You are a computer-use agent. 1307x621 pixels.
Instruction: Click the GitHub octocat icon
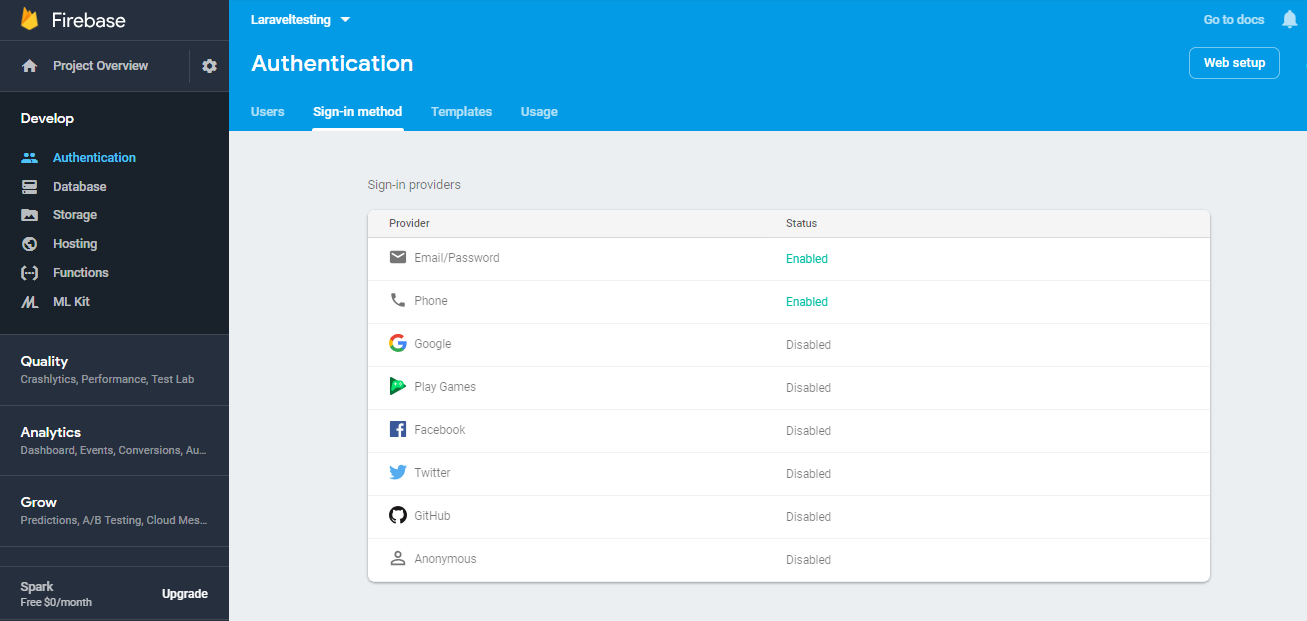tap(398, 515)
